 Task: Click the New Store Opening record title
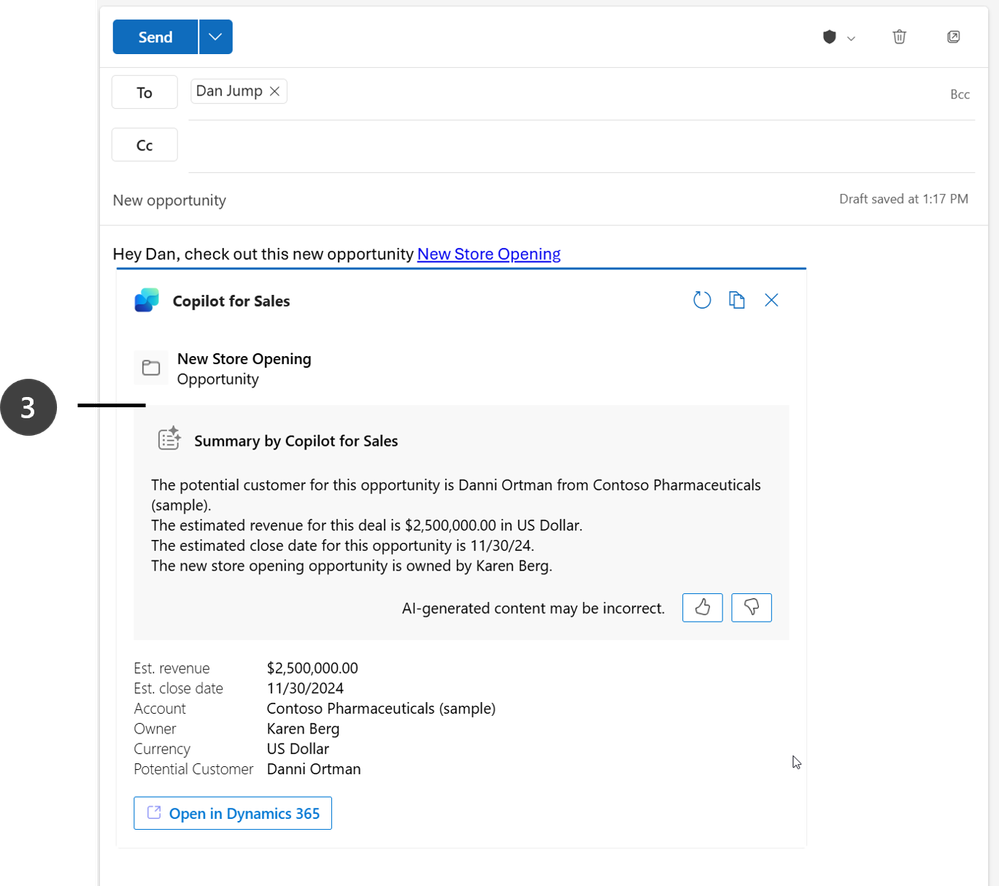tap(244, 359)
